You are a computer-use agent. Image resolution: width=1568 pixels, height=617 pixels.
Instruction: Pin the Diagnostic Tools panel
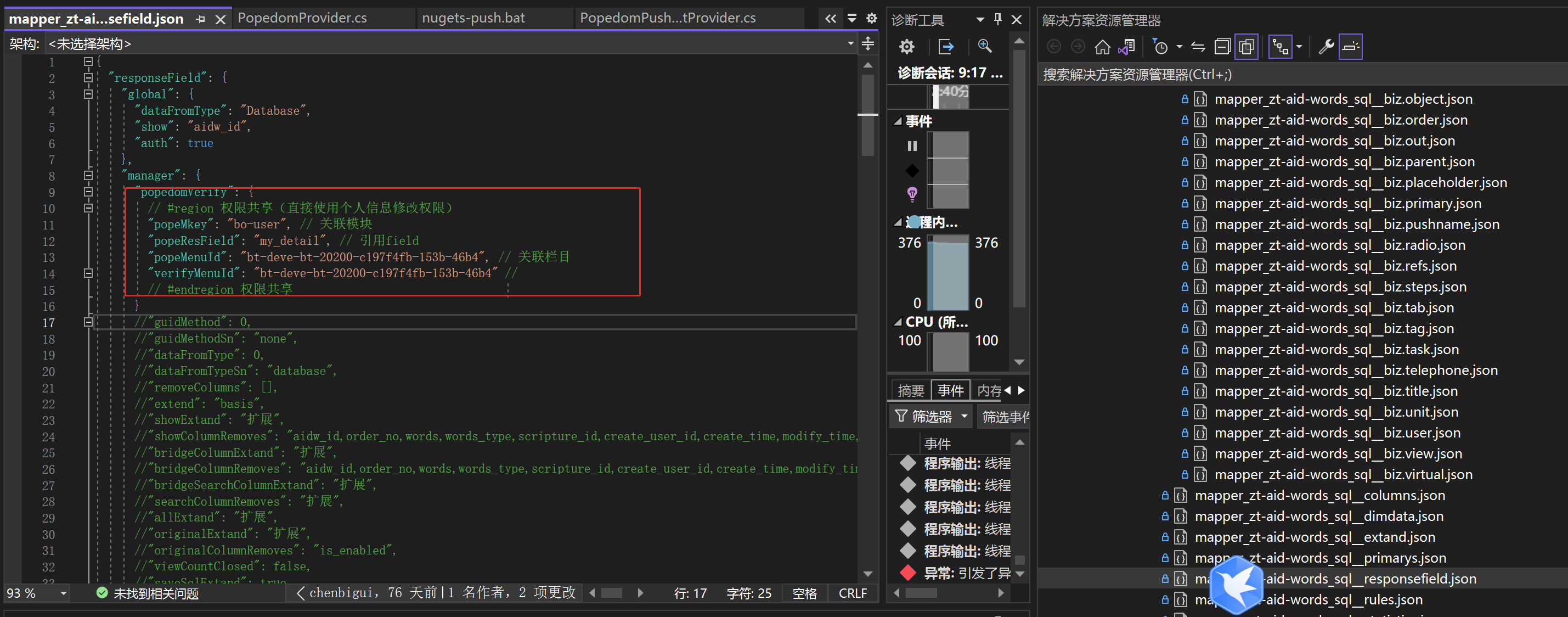pyautogui.click(x=997, y=20)
